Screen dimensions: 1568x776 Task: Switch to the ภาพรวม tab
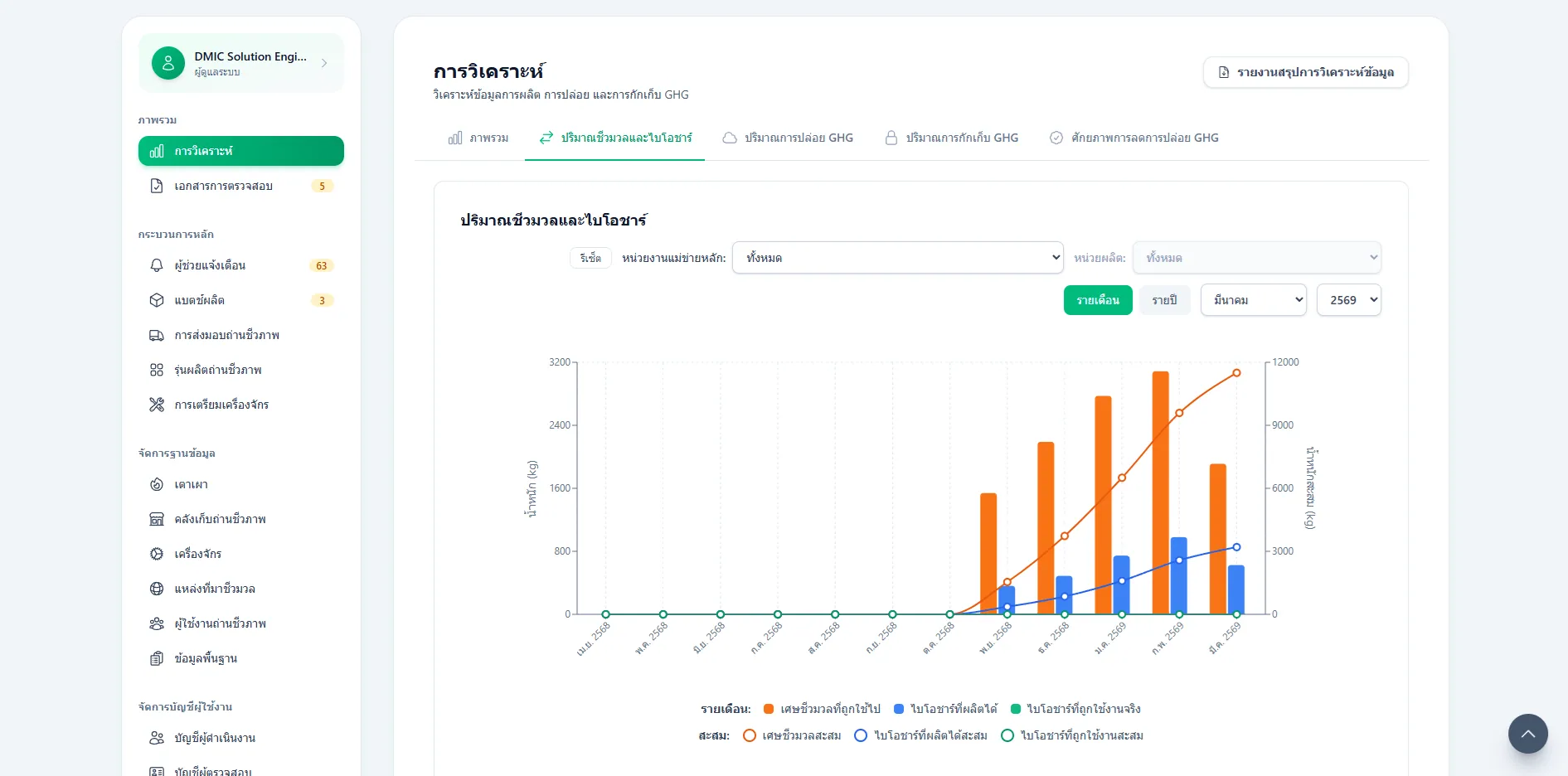click(x=478, y=138)
